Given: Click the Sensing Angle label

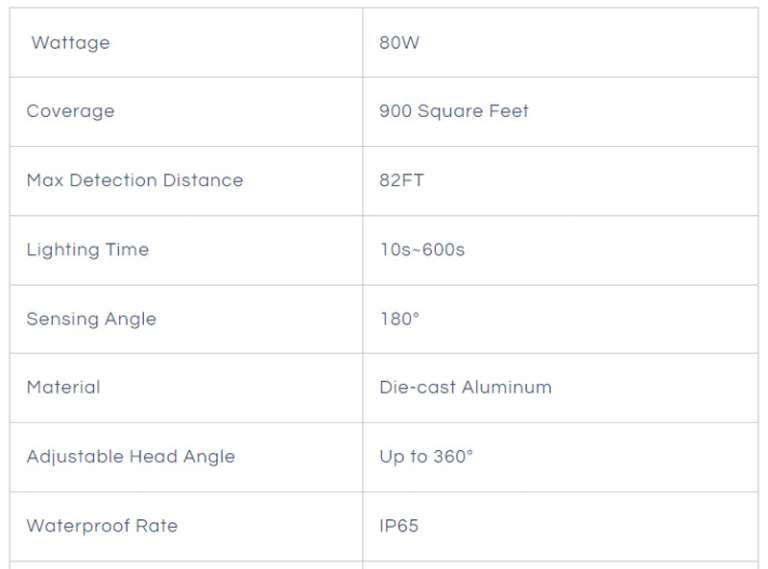Looking at the screenshot, I should click(91, 319).
